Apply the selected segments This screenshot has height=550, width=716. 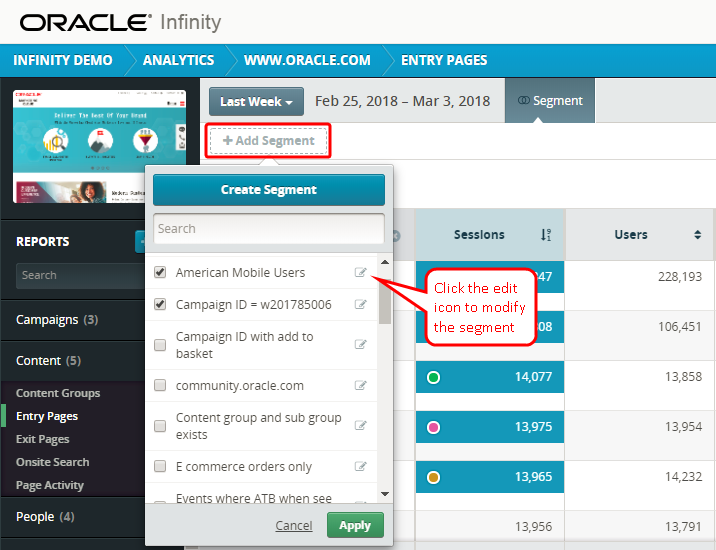click(355, 525)
